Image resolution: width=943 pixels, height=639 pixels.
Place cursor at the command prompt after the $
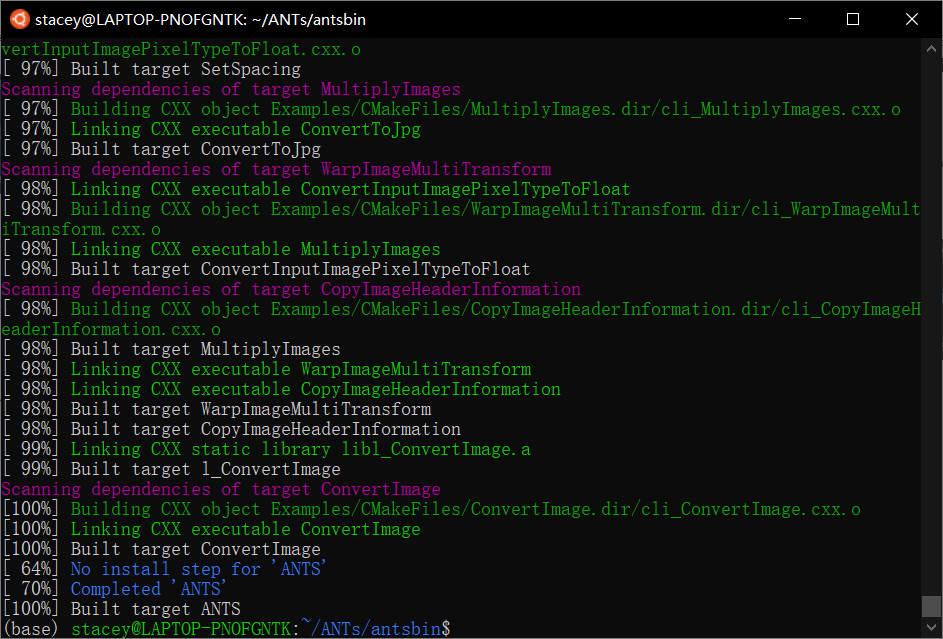point(460,629)
